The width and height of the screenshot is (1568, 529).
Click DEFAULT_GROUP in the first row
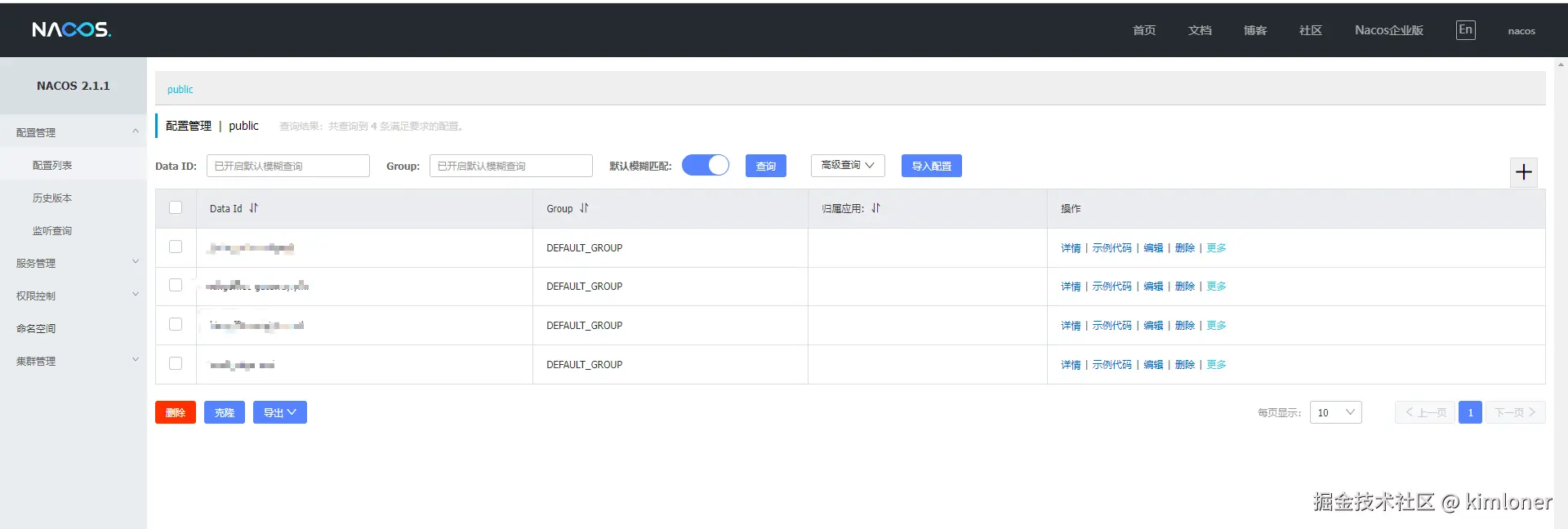coord(585,247)
